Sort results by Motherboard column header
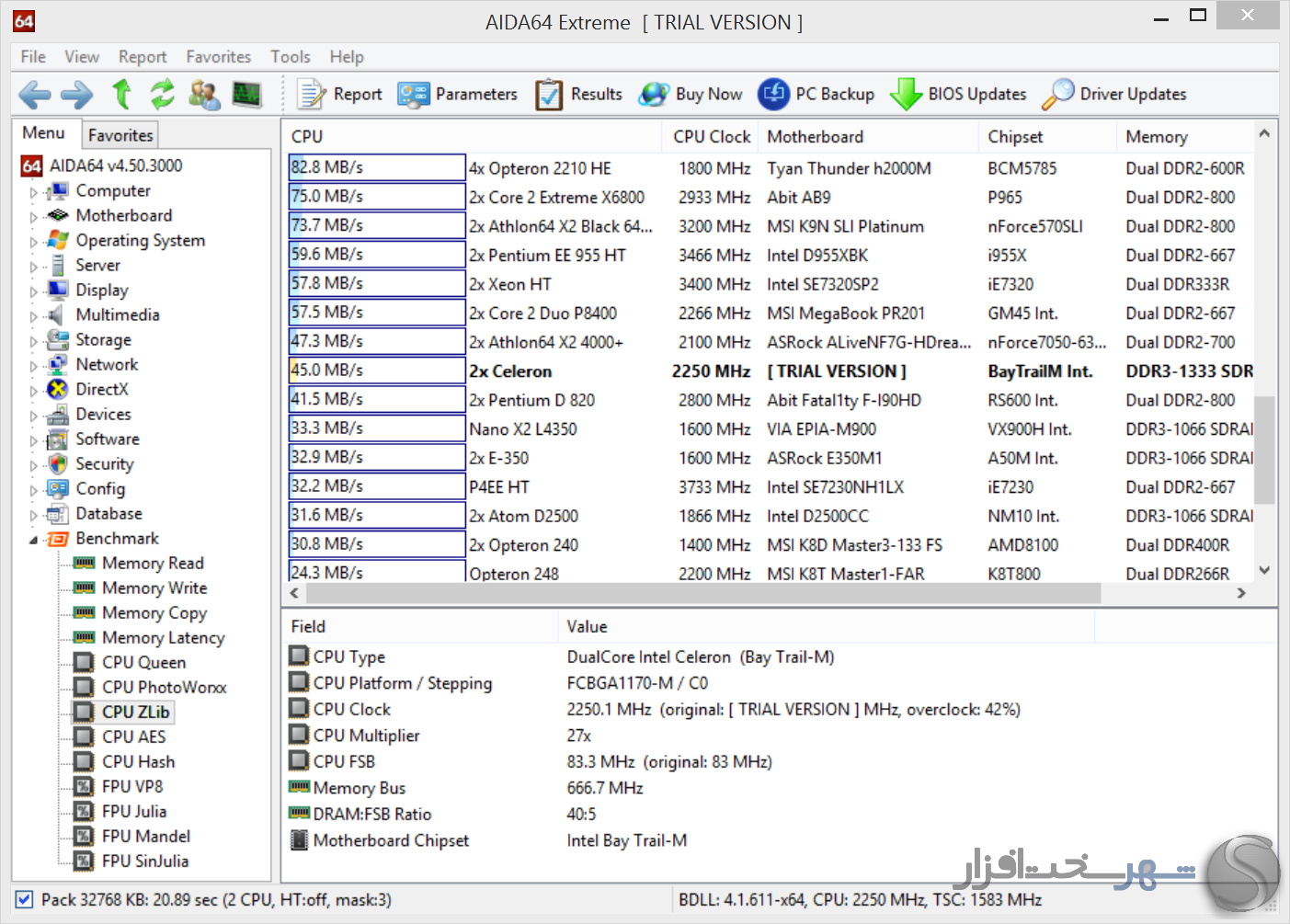This screenshot has height=924, width=1290. point(868,136)
